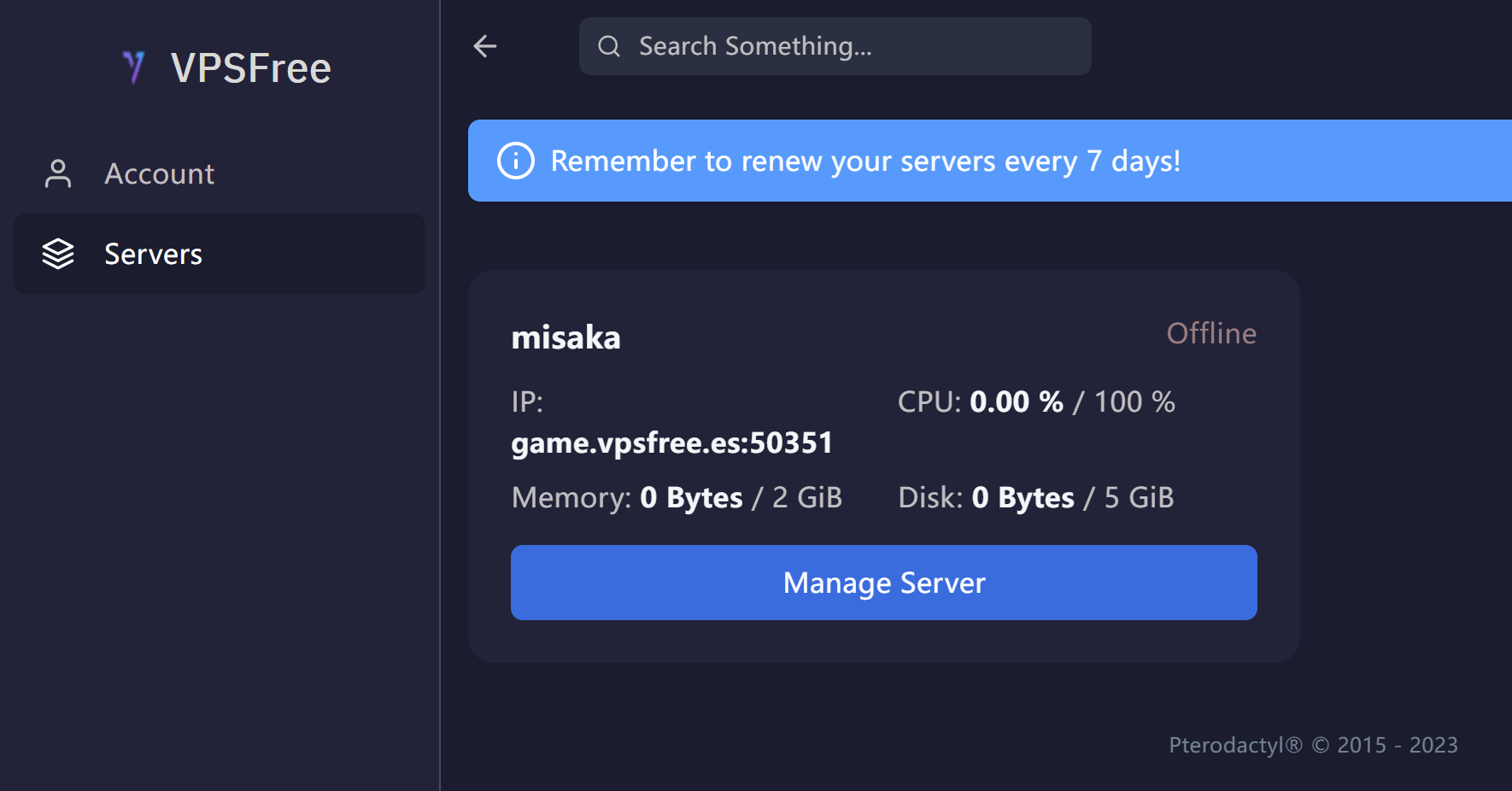Click the Offline status label

pyautogui.click(x=1211, y=333)
